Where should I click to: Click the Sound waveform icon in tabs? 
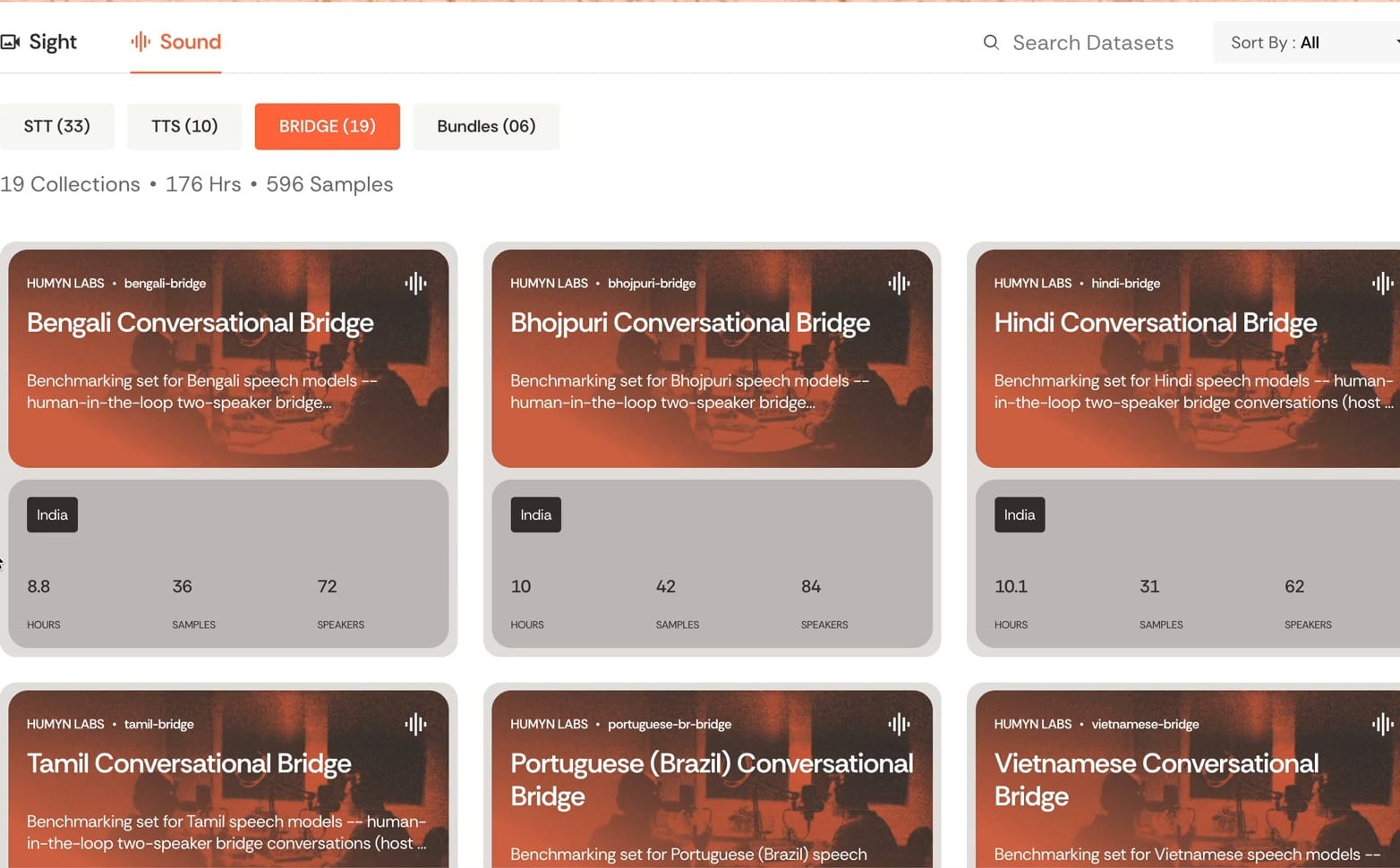(x=141, y=41)
